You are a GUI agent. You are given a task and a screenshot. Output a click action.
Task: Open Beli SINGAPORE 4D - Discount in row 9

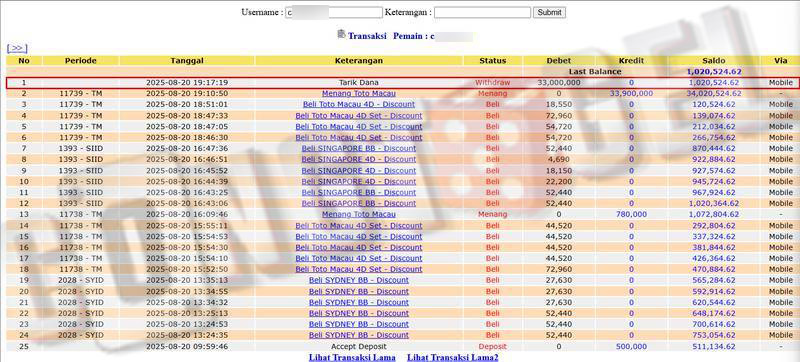point(359,170)
